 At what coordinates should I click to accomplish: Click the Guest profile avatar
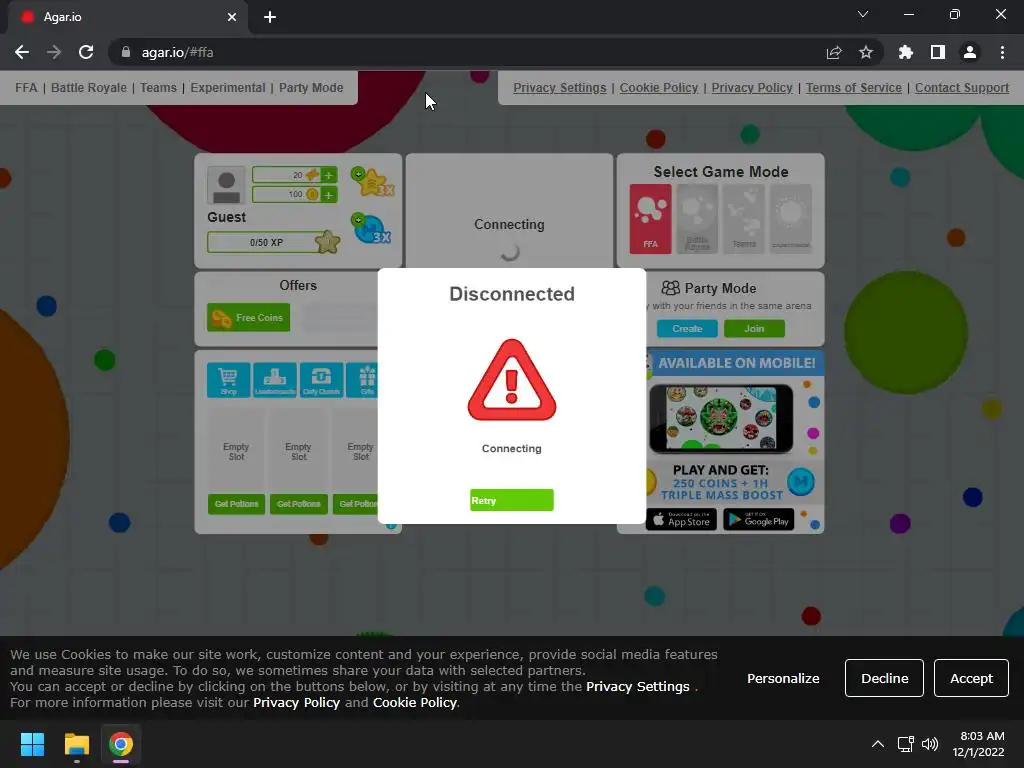click(x=226, y=185)
